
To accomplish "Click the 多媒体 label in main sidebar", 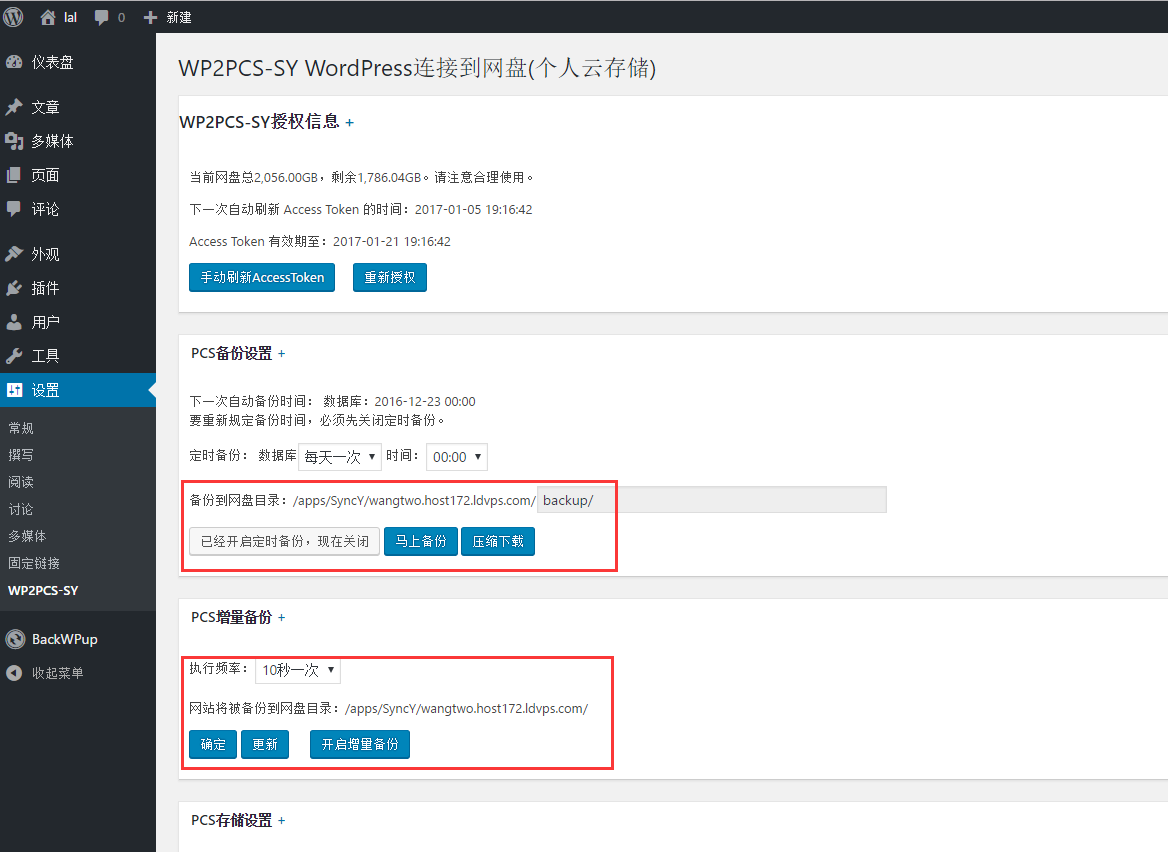I will pyautogui.click(x=52, y=141).
